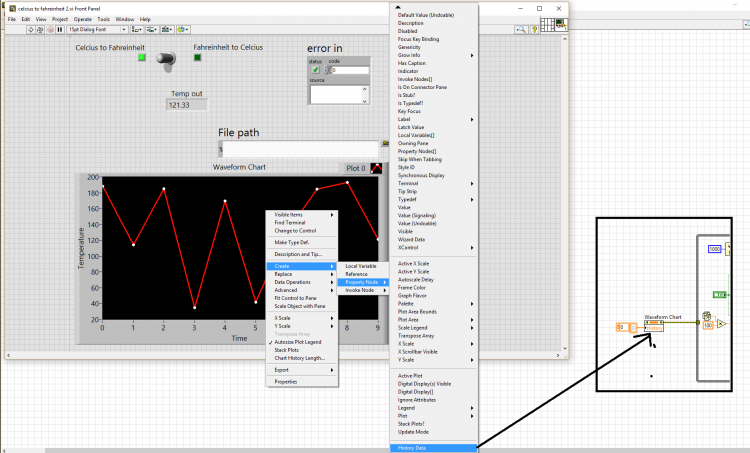Image resolution: width=750 pixels, height=453 pixels.
Task: Choose Chart History Length... menu entry
Action: pos(299,358)
